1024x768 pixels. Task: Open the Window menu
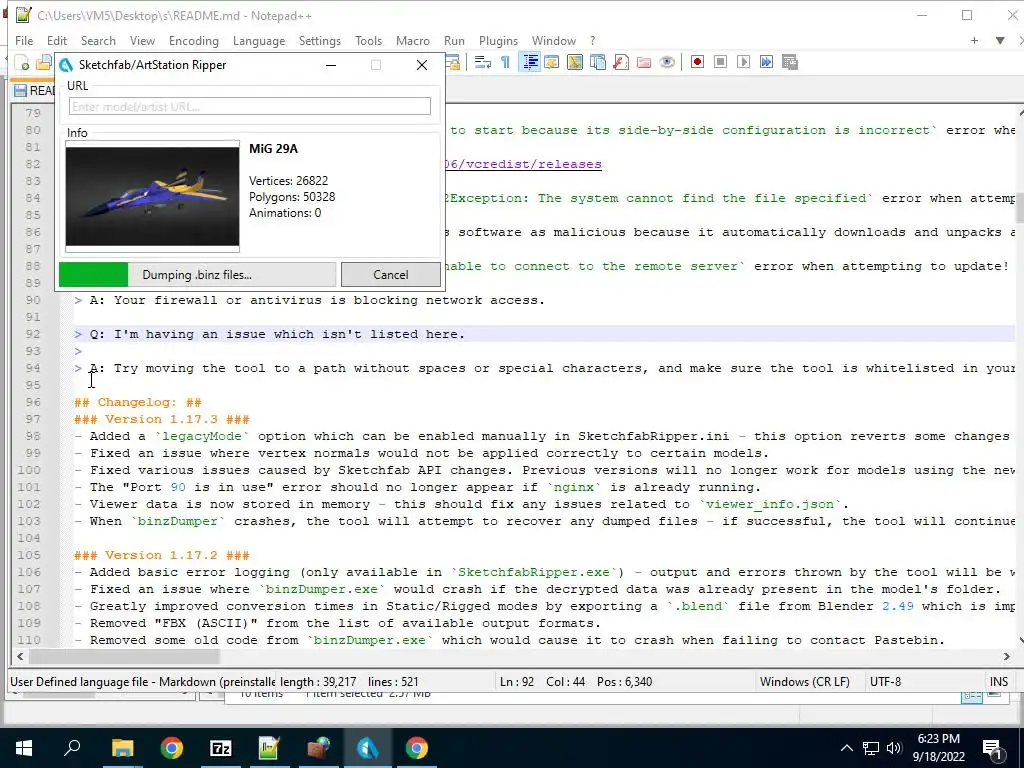click(x=553, y=40)
